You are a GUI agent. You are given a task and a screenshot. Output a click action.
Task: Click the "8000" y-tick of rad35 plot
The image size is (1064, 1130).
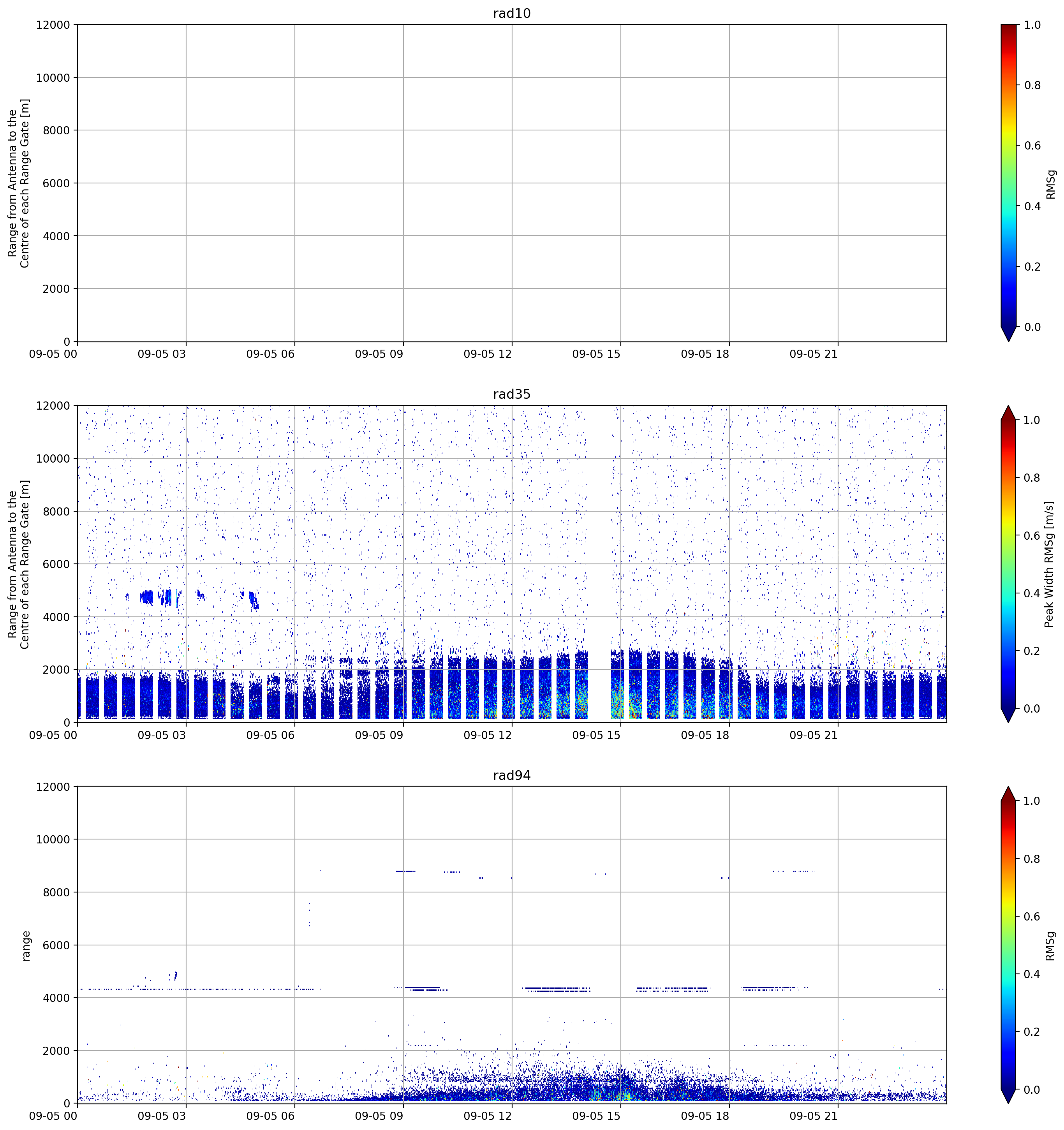[x=57, y=512]
